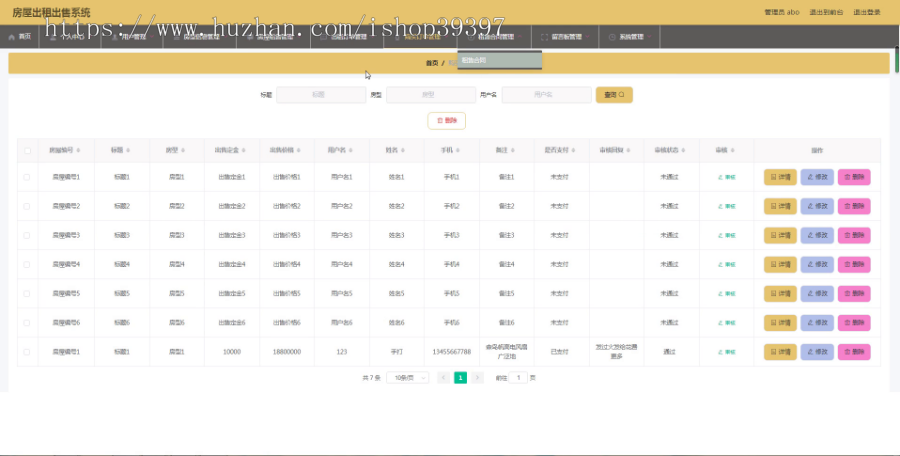900x456 pixels.
Task: Open the 10条/页 page size dropdown
Action: click(408, 378)
